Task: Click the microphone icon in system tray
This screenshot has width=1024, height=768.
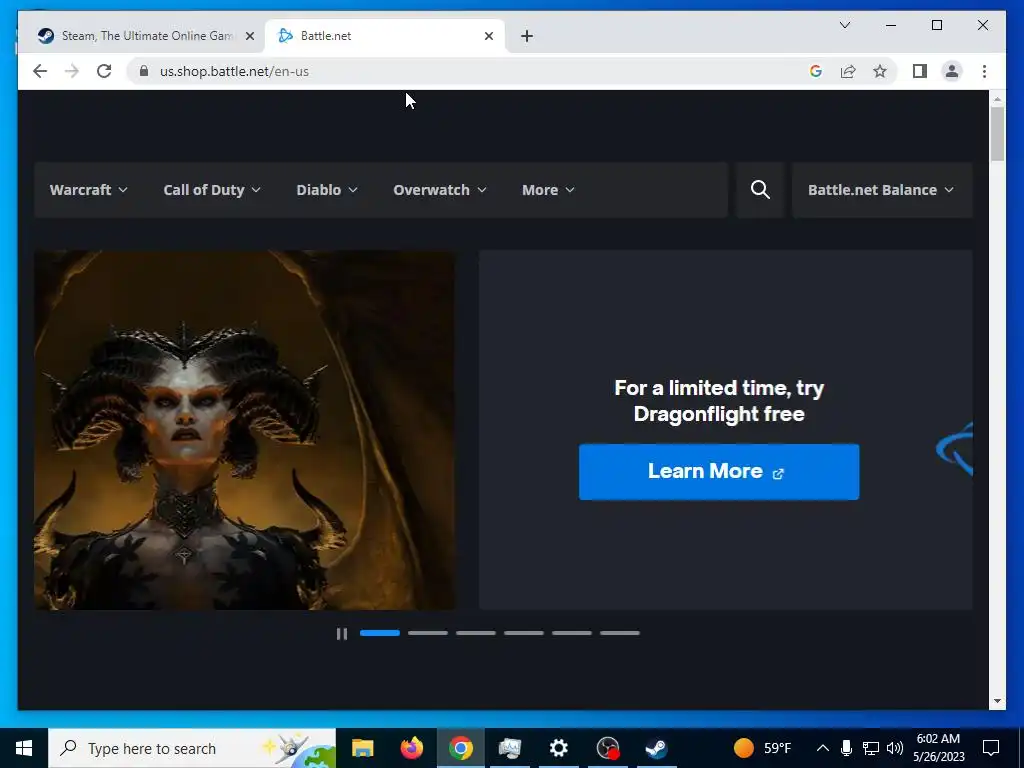Action: pos(846,748)
